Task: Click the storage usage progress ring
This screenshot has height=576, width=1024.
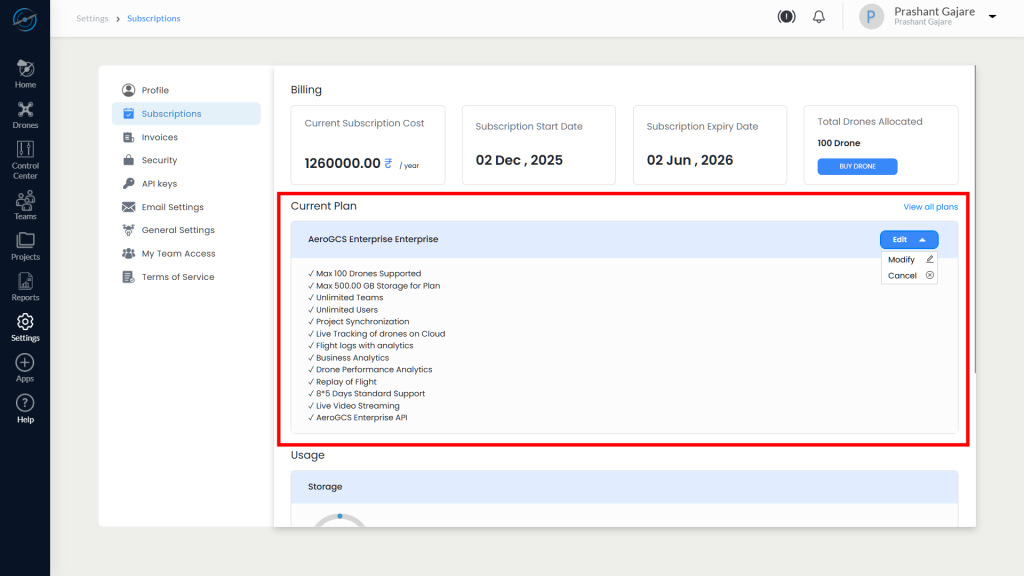Action: click(x=340, y=521)
